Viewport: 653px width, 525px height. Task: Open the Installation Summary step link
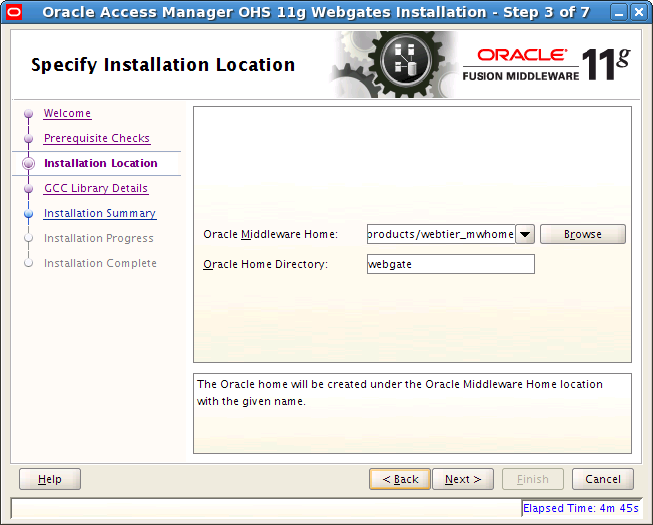100,213
